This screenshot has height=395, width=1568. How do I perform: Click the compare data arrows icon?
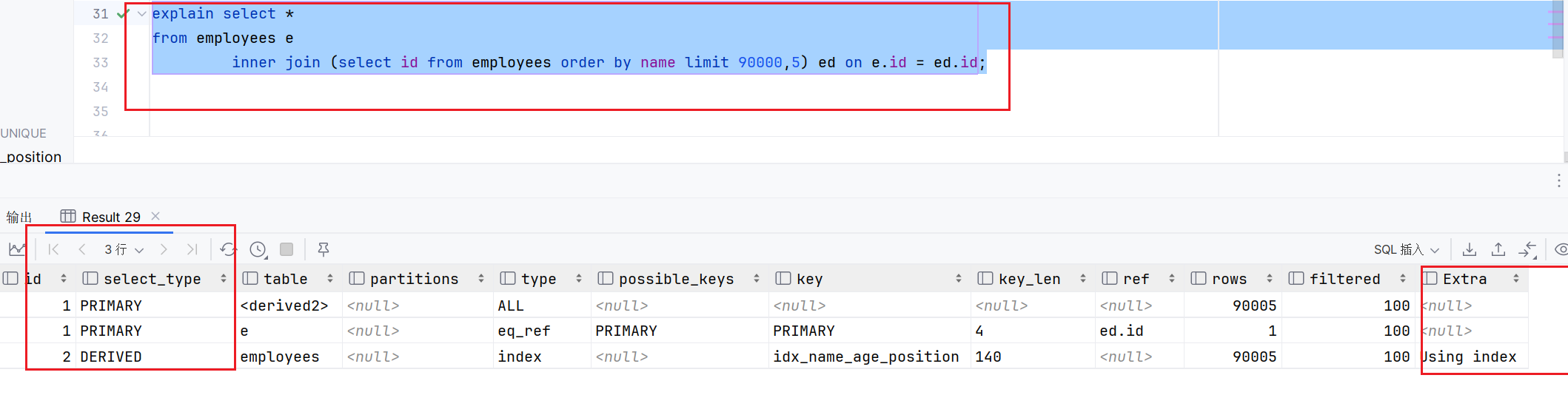(x=1527, y=250)
